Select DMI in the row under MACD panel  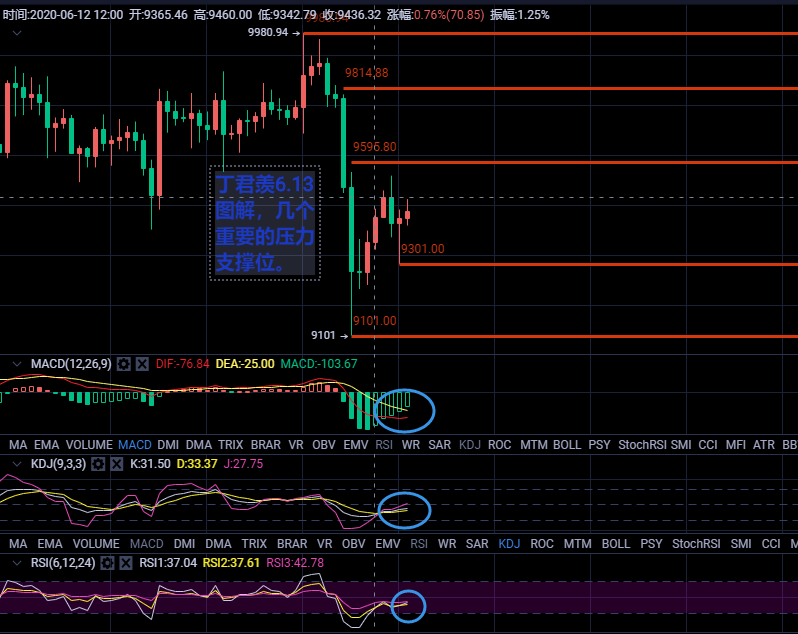pyautogui.click(x=168, y=445)
